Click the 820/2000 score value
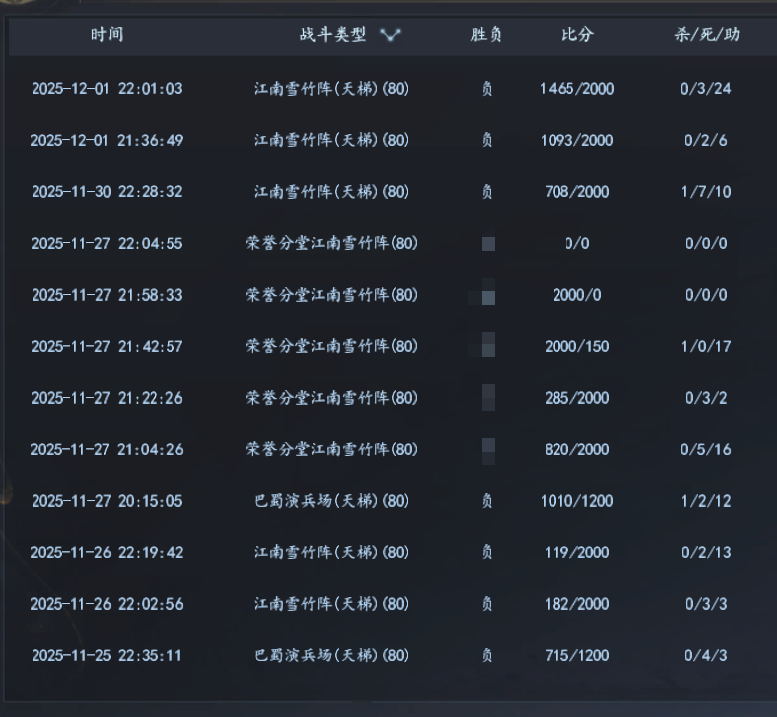 click(x=577, y=450)
